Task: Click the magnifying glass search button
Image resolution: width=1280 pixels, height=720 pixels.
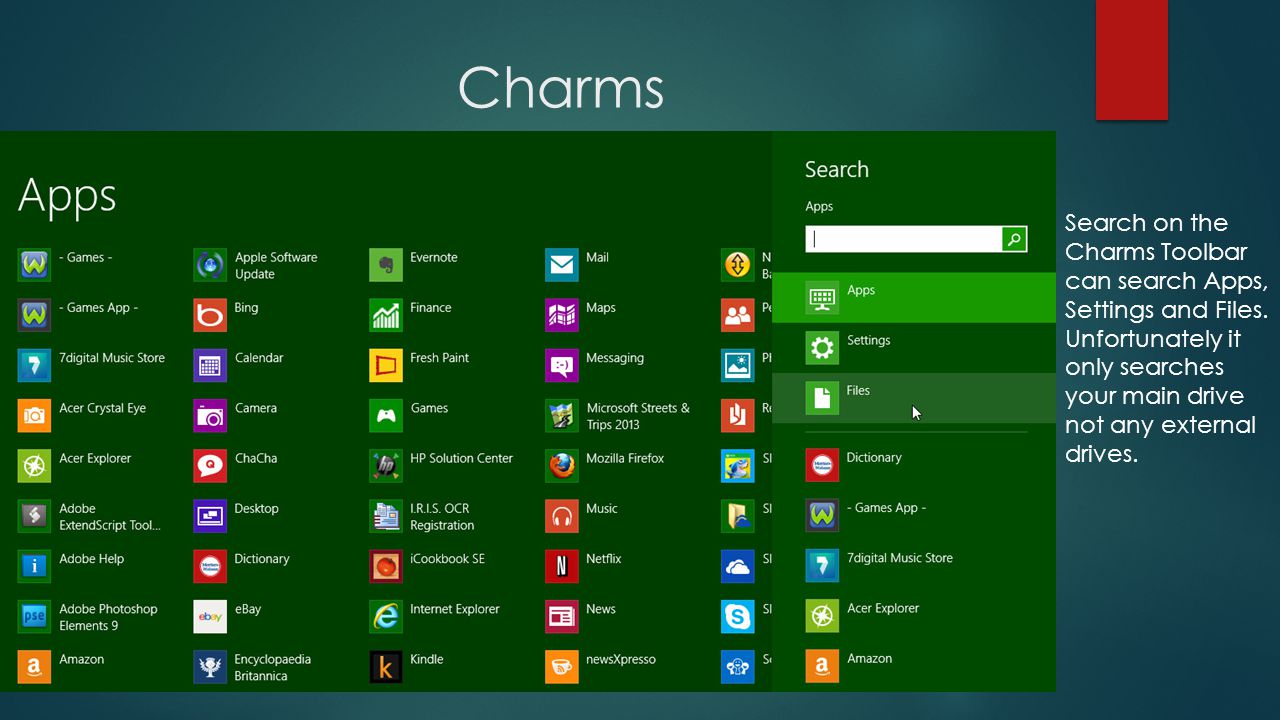Action: click(1014, 239)
